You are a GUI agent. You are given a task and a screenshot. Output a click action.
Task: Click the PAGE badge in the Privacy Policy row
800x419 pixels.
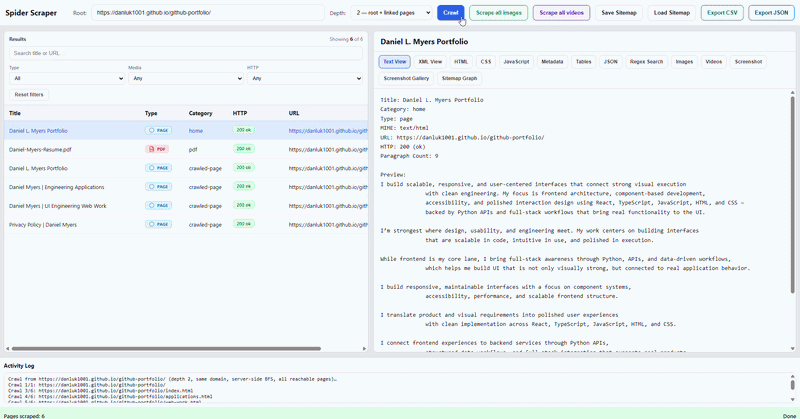158,224
